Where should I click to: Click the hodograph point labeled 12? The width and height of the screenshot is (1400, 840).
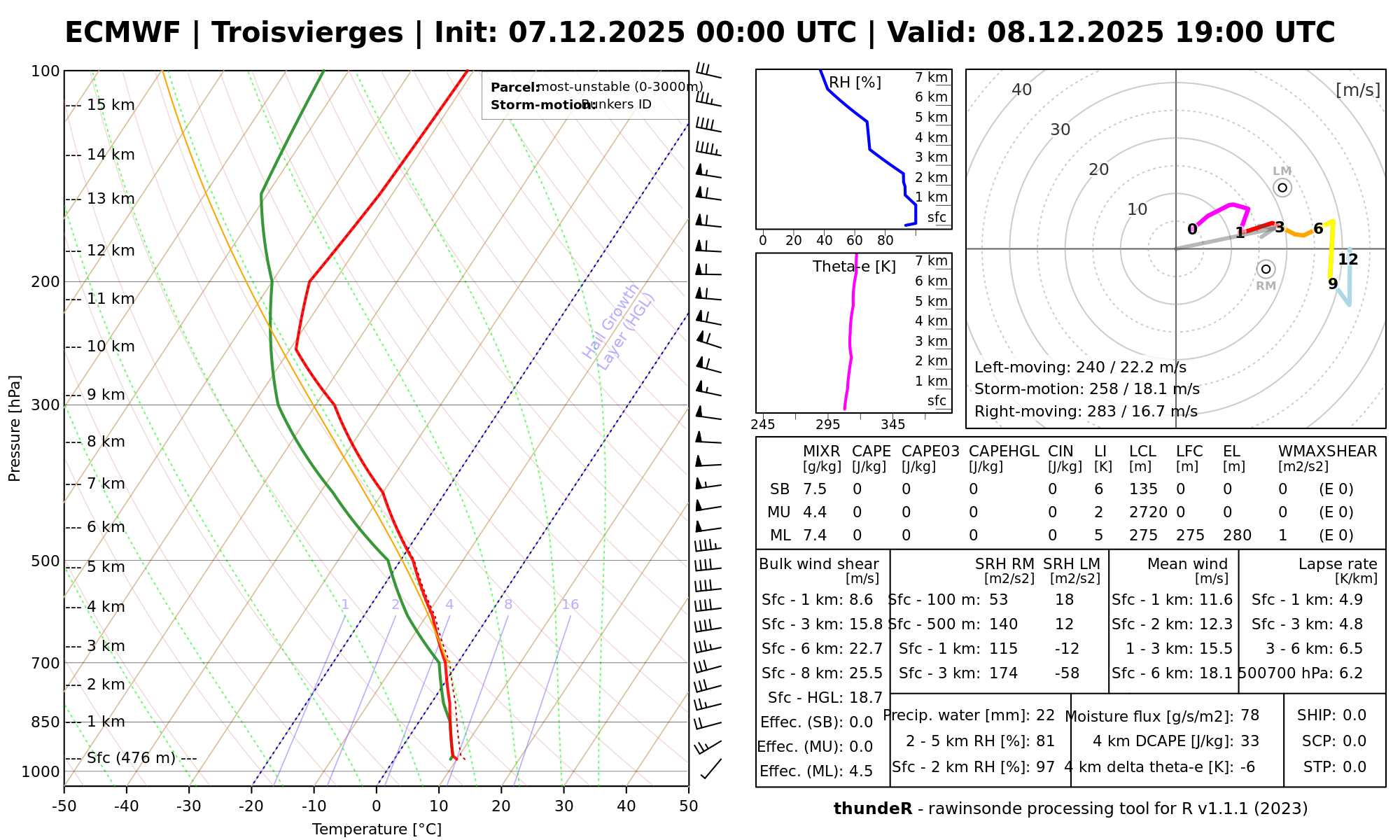pyautogui.click(x=1348, y=260)
